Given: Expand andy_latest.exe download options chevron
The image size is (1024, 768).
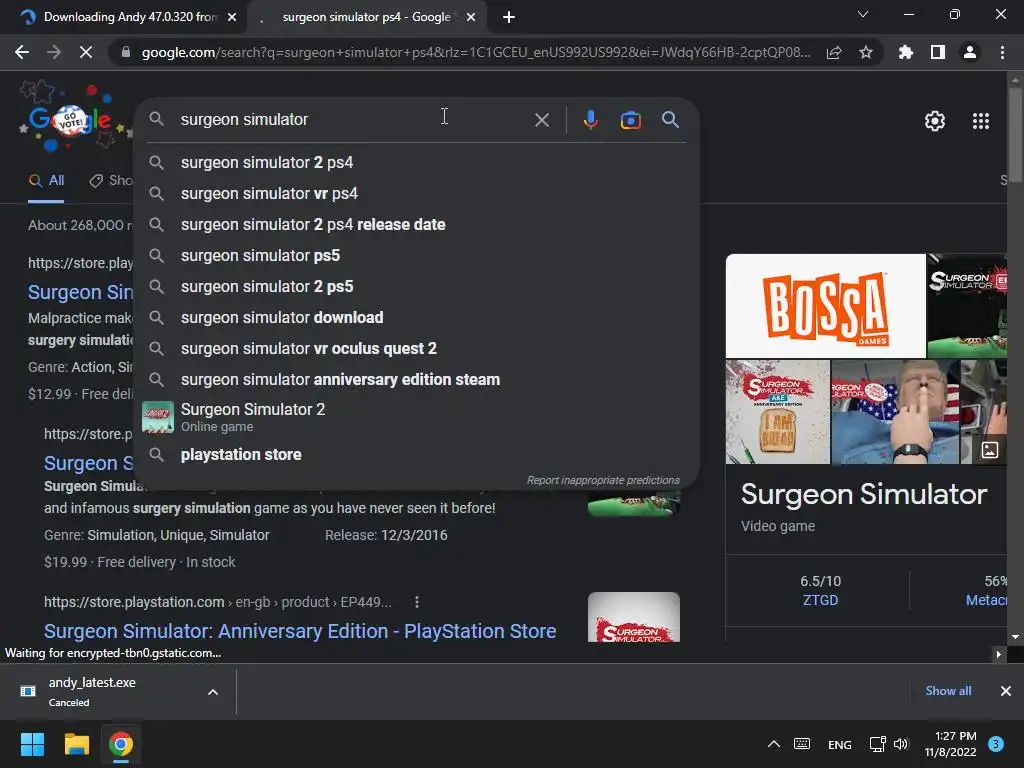Looking at the screenshot, I should pos(213,692).
